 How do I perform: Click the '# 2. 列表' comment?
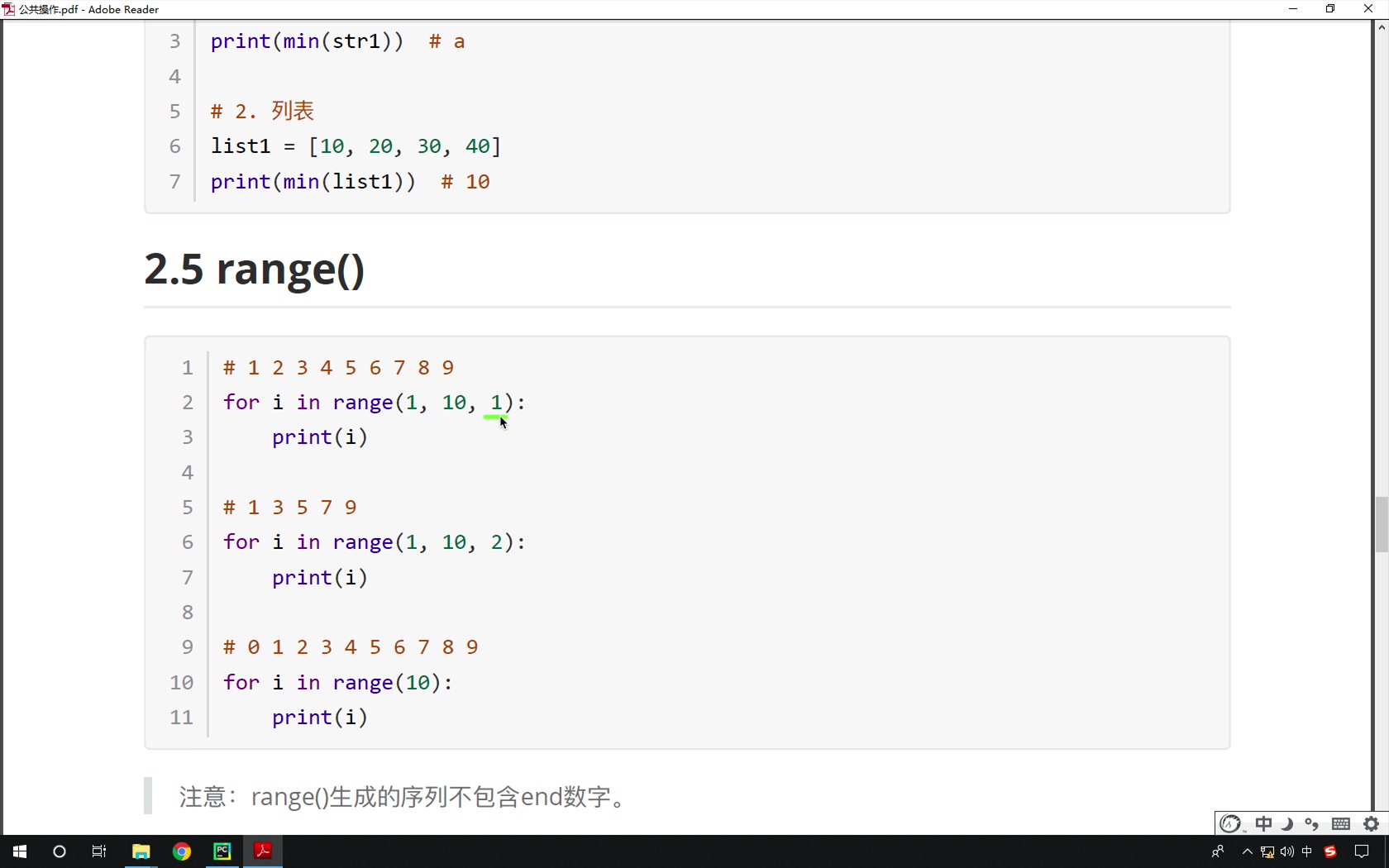263,111
